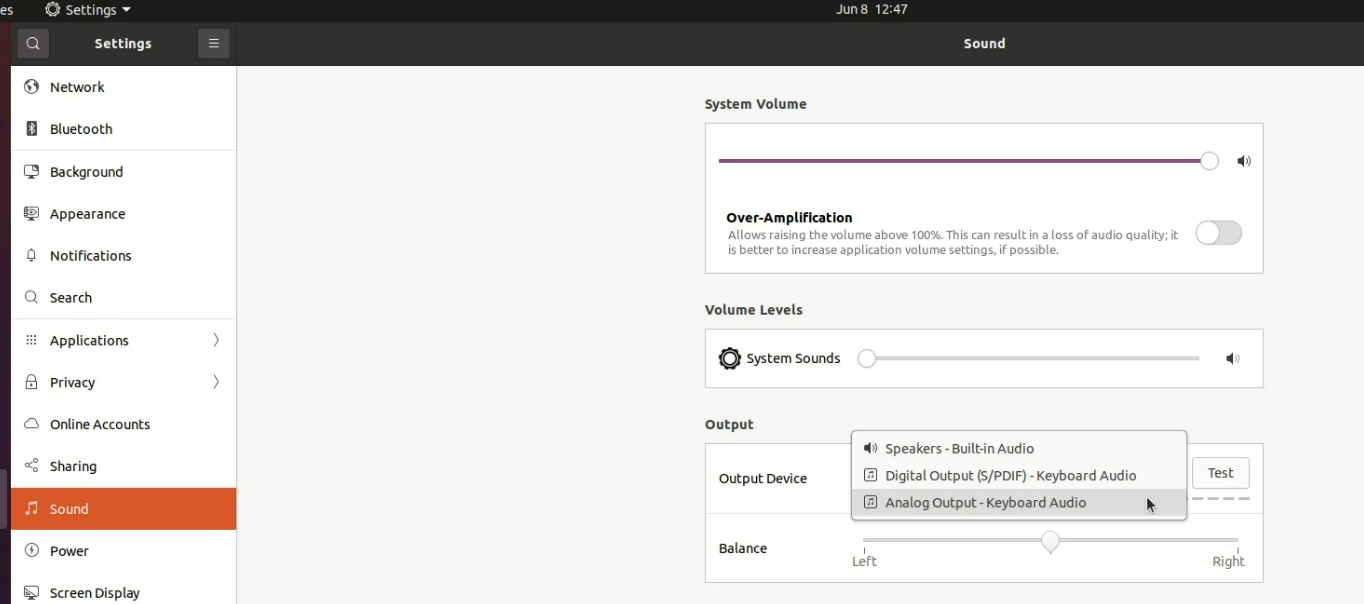Click the gear icon in top bar

point(53,10)
